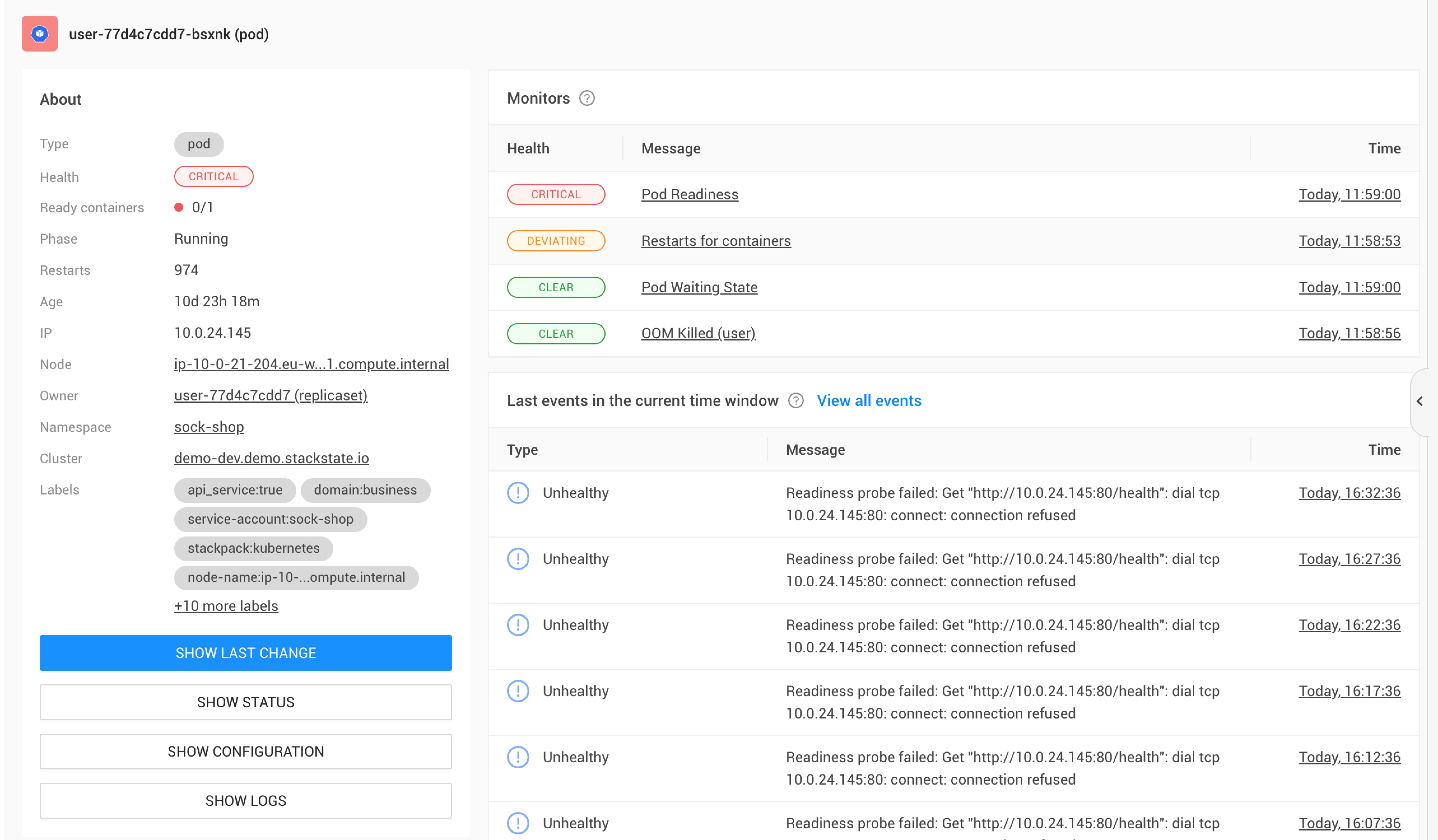
Task: Click the alert icon for Unhealthy event 16:32:36
Action: (x=518, y=493)
